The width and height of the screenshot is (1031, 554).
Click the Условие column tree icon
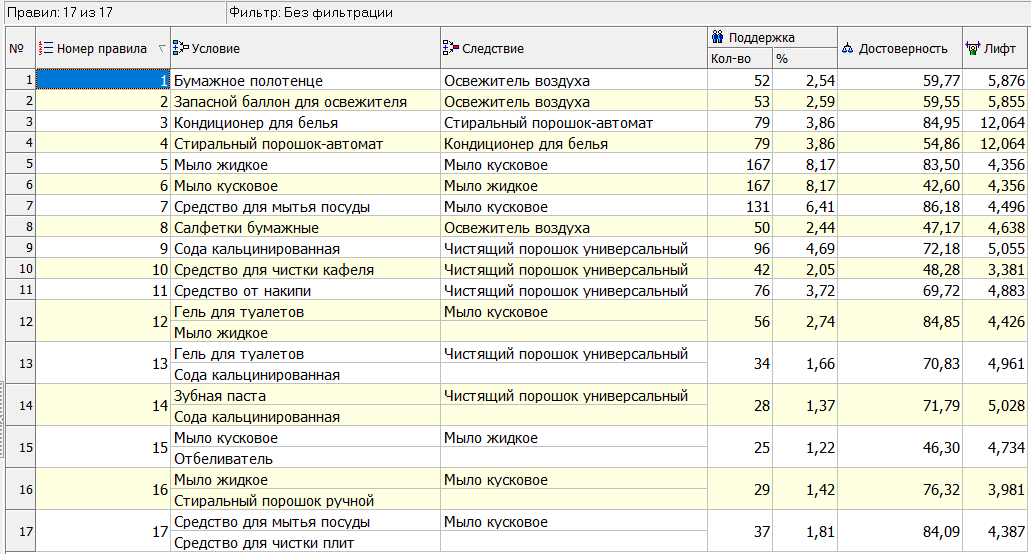(x=180, y=48)
